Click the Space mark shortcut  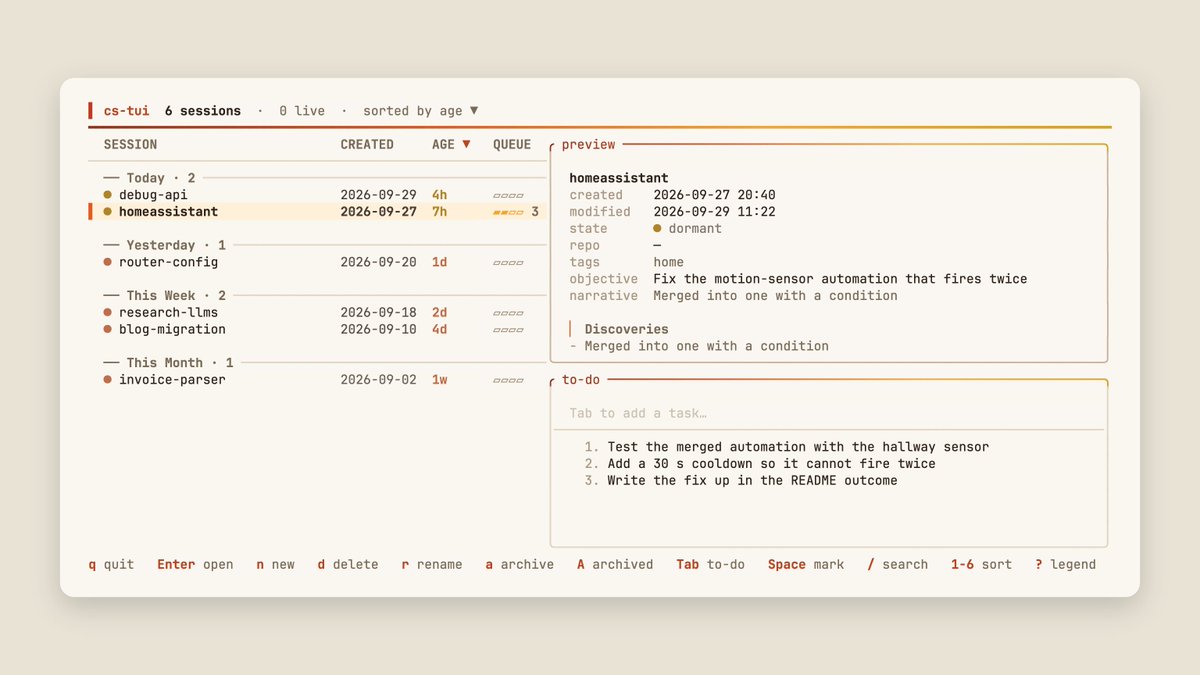pos(806,565)
